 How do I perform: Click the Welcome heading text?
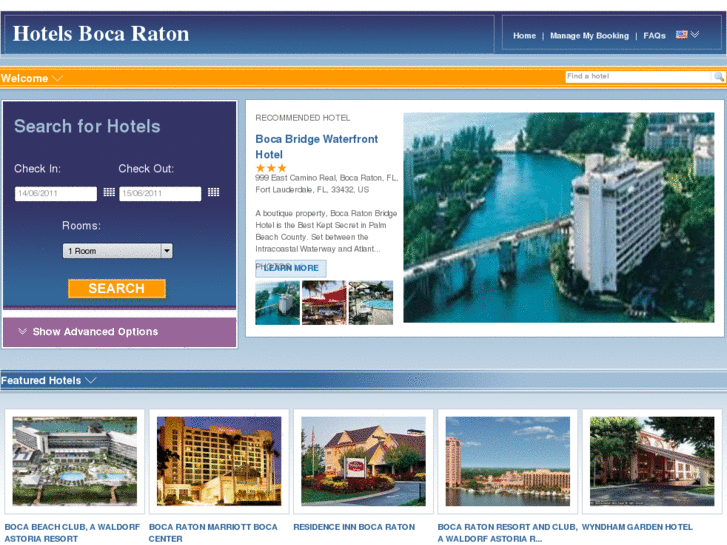(x=25, y=78)
